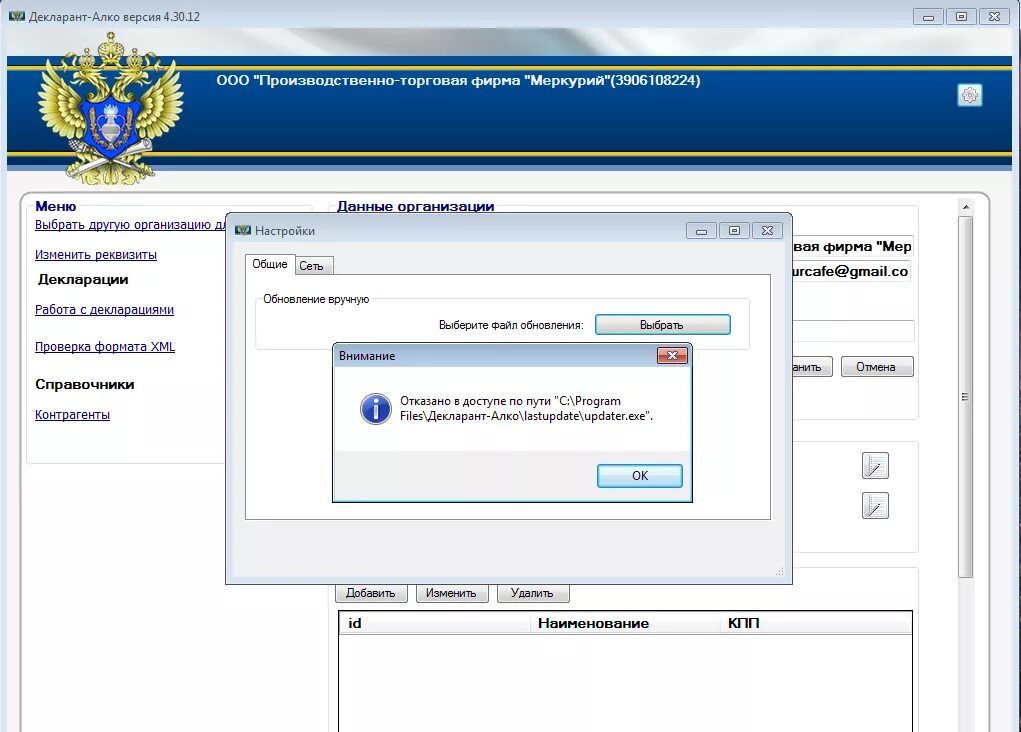The width and height of the screenshot is (1021, 732).
Task: Click the scrollbar up arrow
Action: pyautogui.click(x=966, y=207)
